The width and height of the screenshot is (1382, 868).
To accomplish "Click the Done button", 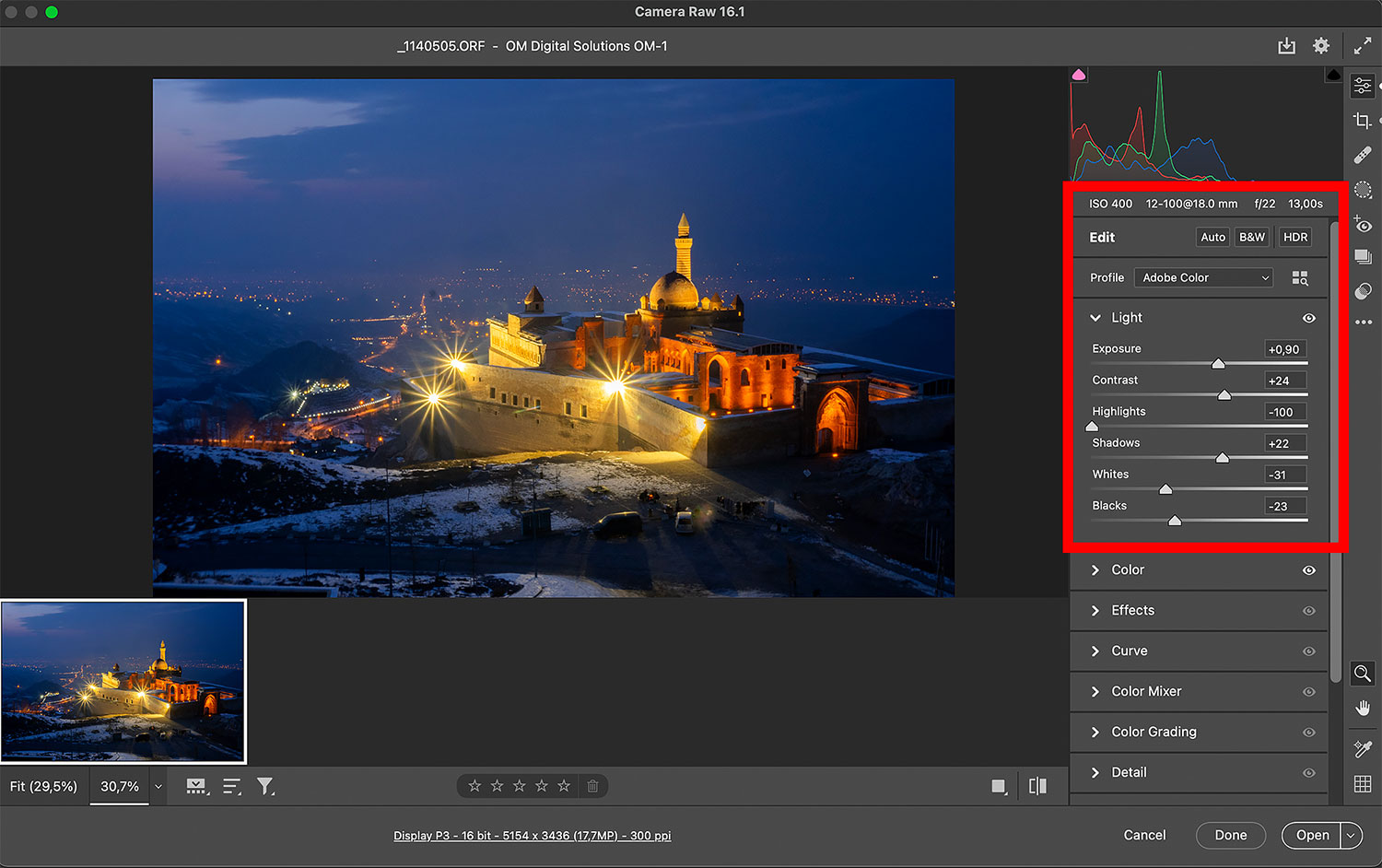I will (1230, 835).
